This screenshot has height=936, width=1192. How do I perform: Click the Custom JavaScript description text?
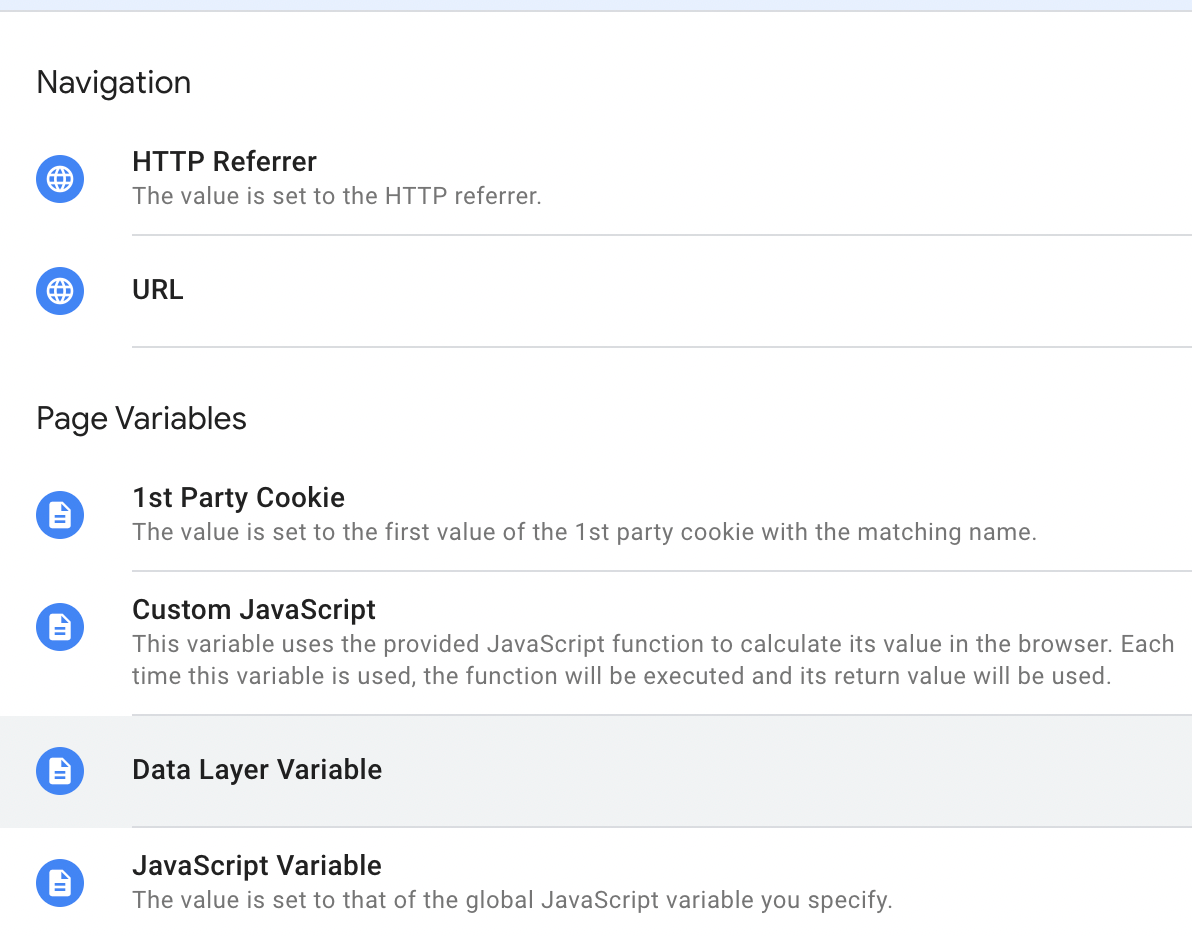[x=653, y=659]
